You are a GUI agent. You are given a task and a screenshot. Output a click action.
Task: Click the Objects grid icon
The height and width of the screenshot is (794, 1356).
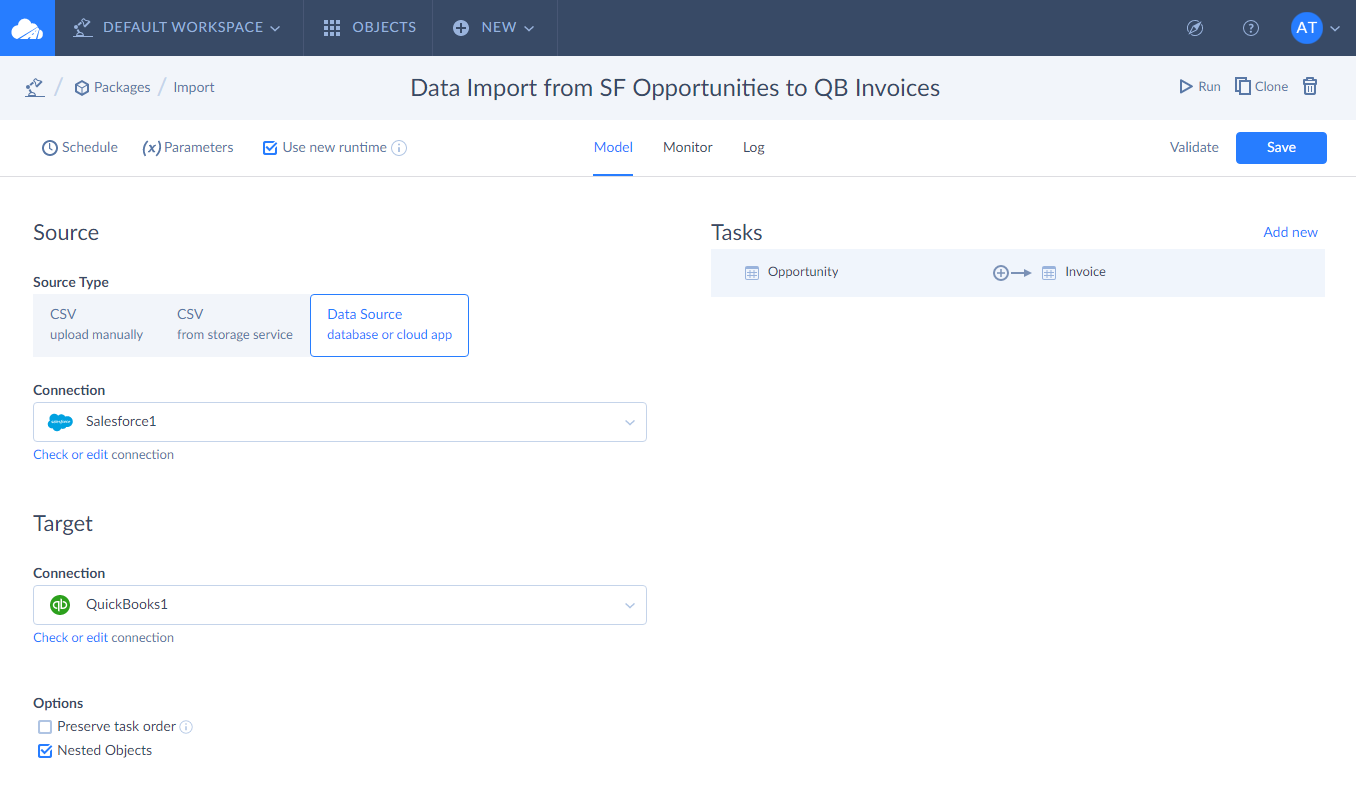[x=332, y=28]
